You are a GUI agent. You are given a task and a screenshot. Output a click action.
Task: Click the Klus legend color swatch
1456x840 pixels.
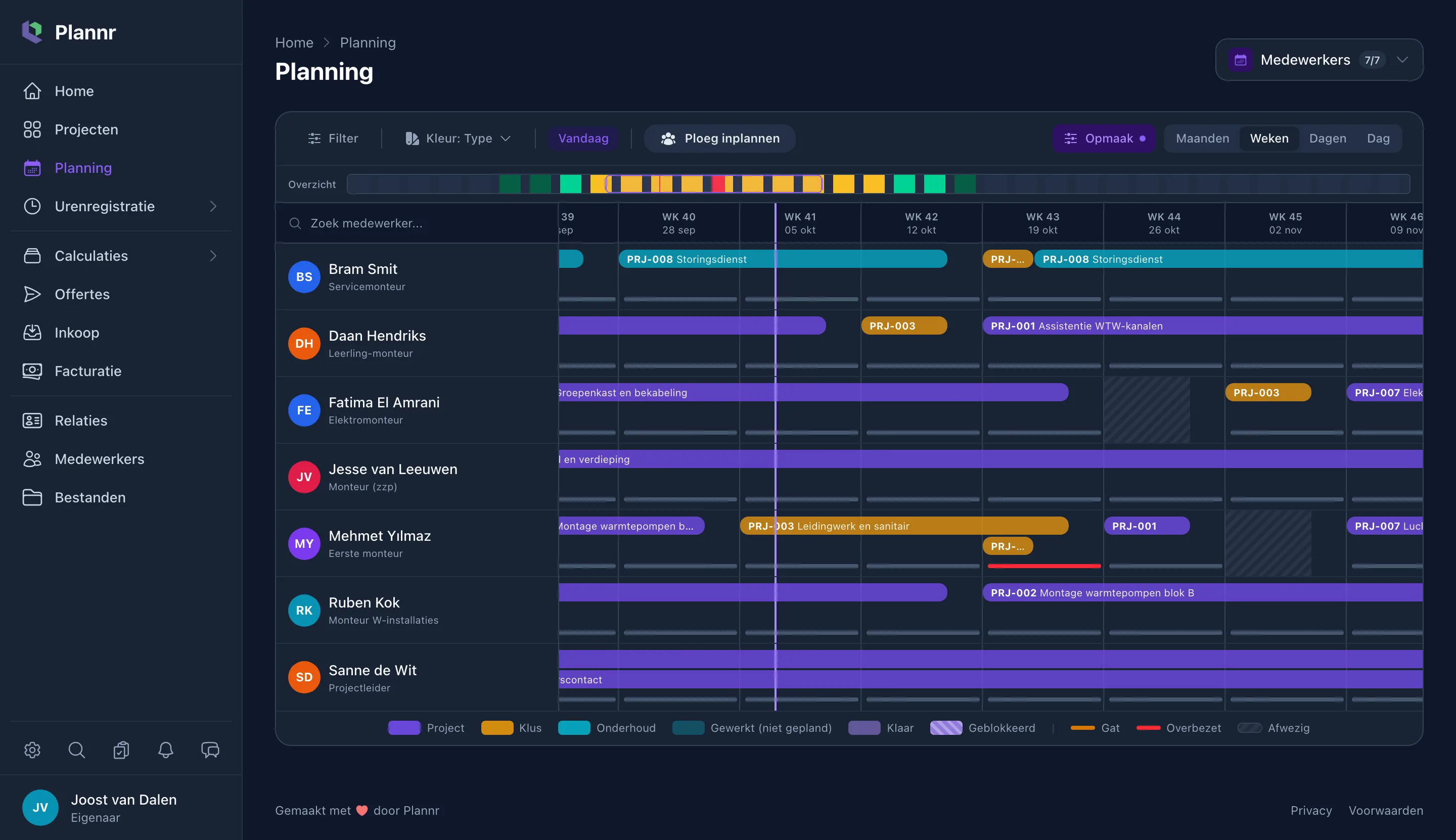[x=497, y=728]
